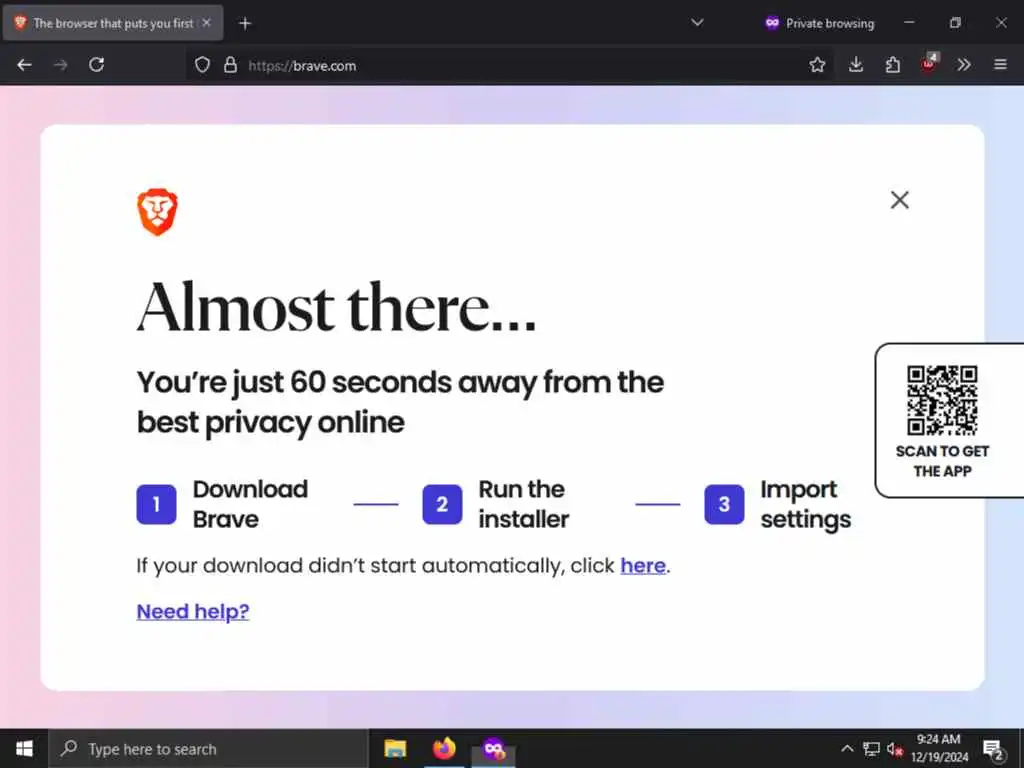Open Firefox application hamburger menu
1024x768 pixels.
point(1000,65)
